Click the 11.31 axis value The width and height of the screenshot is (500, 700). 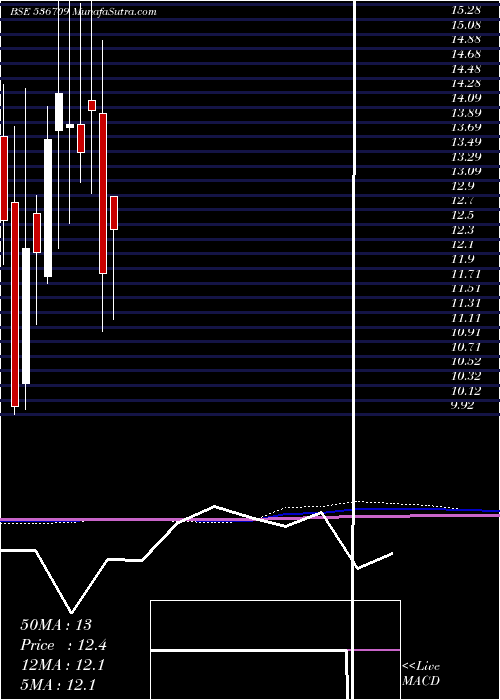click(466, 303)
